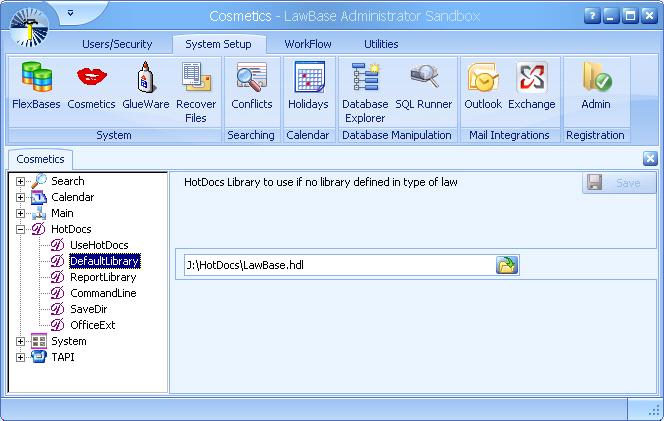Click the window resize grip
664x421 pixels.
coord(653,410)
